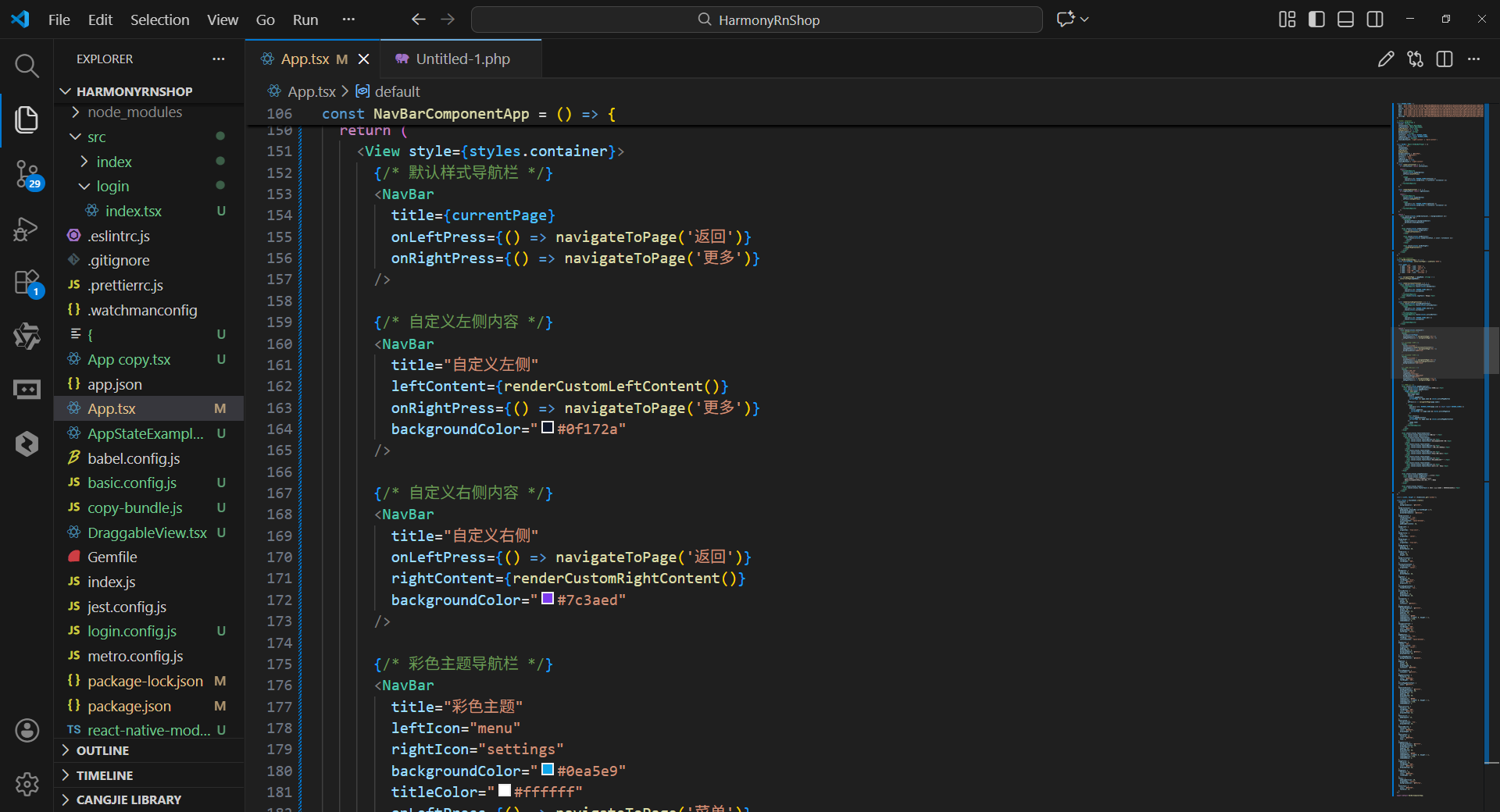Screen dimensions: 1500x812
Task: Switch to the Untitled-1.php tab
Action: [x=462, y=59]
